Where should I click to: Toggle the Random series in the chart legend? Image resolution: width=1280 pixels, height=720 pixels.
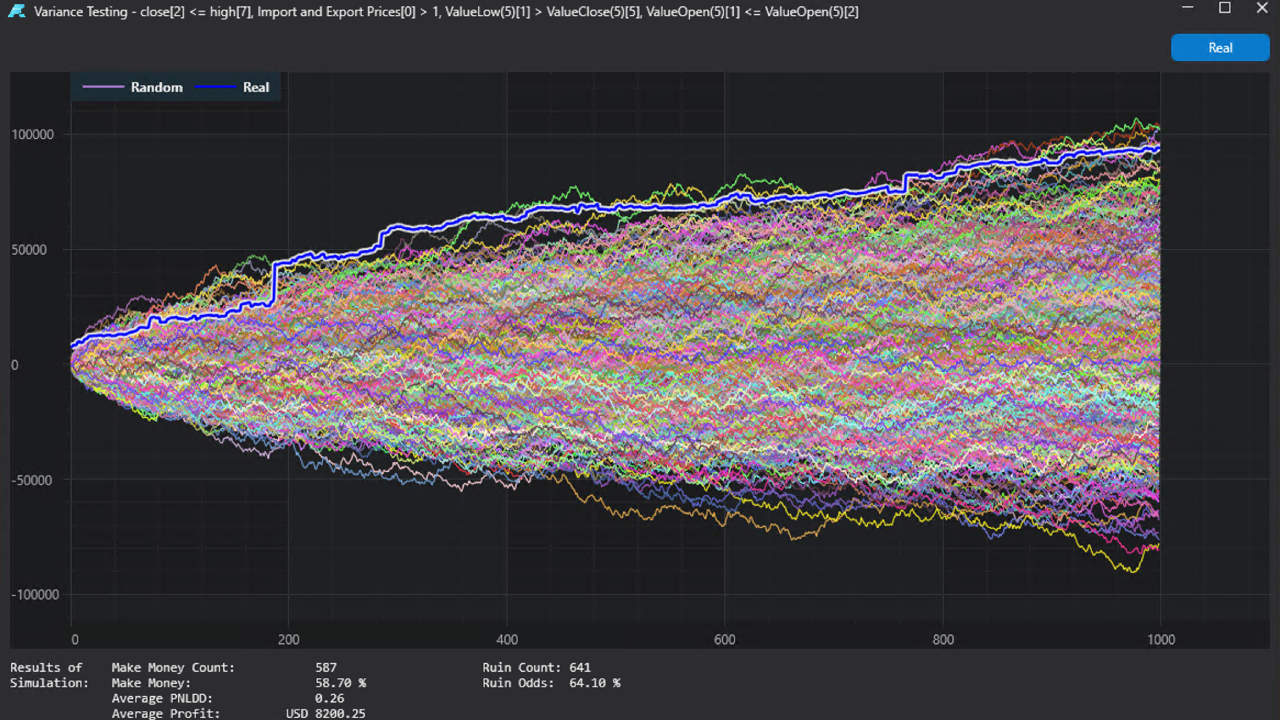tap(156, 87)
